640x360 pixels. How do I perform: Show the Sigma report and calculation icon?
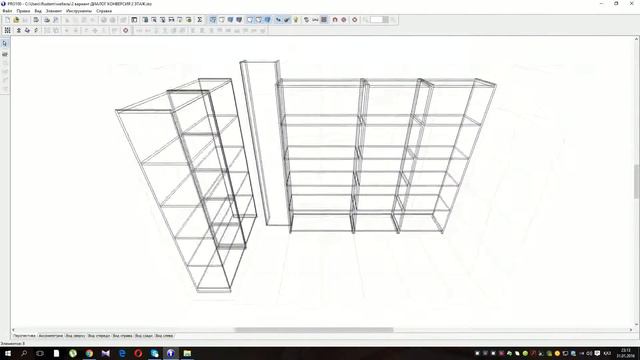pos(200,20)
